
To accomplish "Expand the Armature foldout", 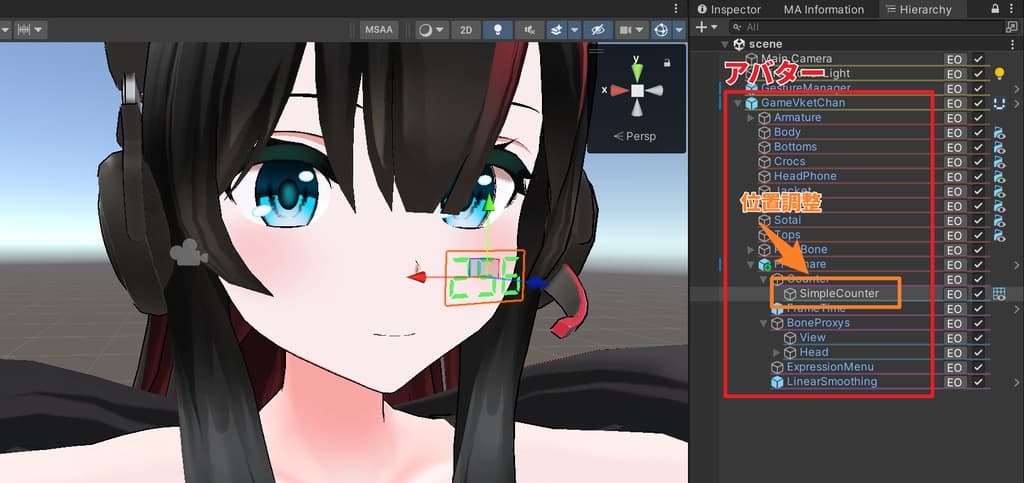I will coord(750,117).
